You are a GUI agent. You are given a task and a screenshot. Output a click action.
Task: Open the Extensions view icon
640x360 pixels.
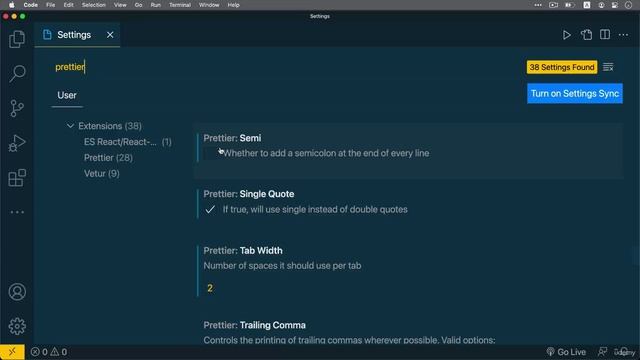[x=17, y=178]
